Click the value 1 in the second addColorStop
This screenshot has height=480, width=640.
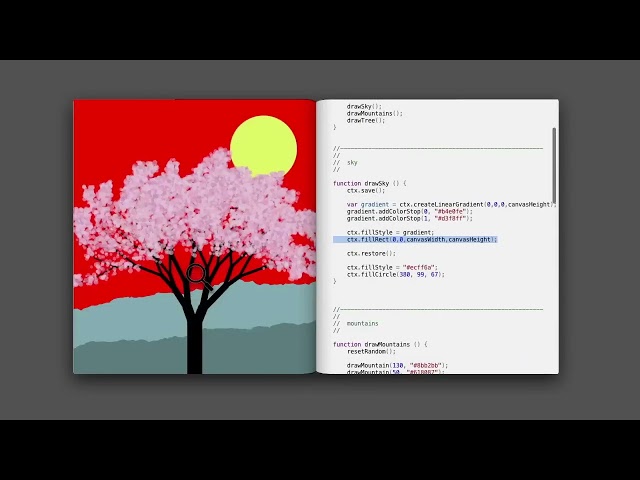425,218
